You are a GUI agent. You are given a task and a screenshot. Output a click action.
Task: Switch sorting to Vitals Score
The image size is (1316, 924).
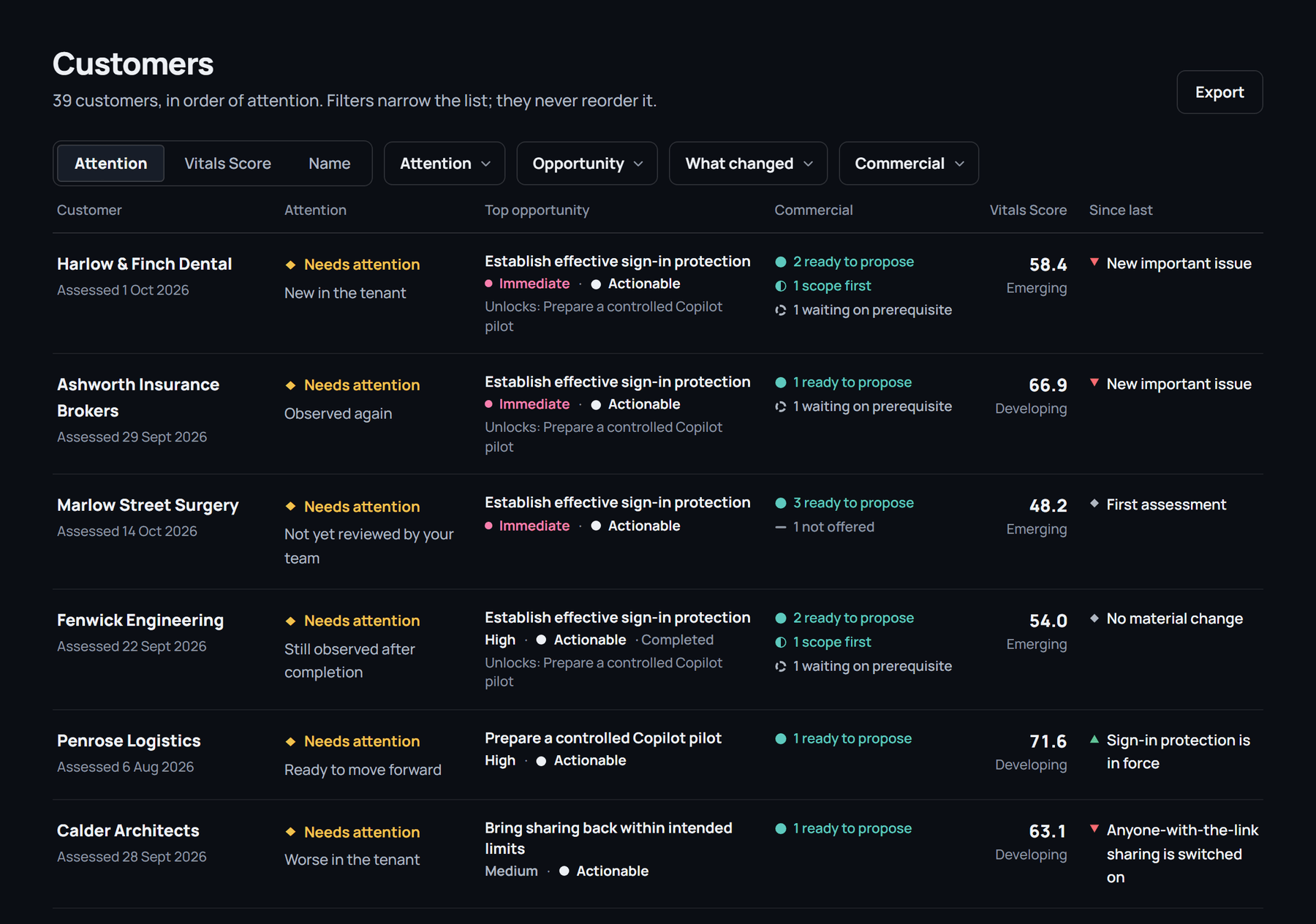click(227, 163)
